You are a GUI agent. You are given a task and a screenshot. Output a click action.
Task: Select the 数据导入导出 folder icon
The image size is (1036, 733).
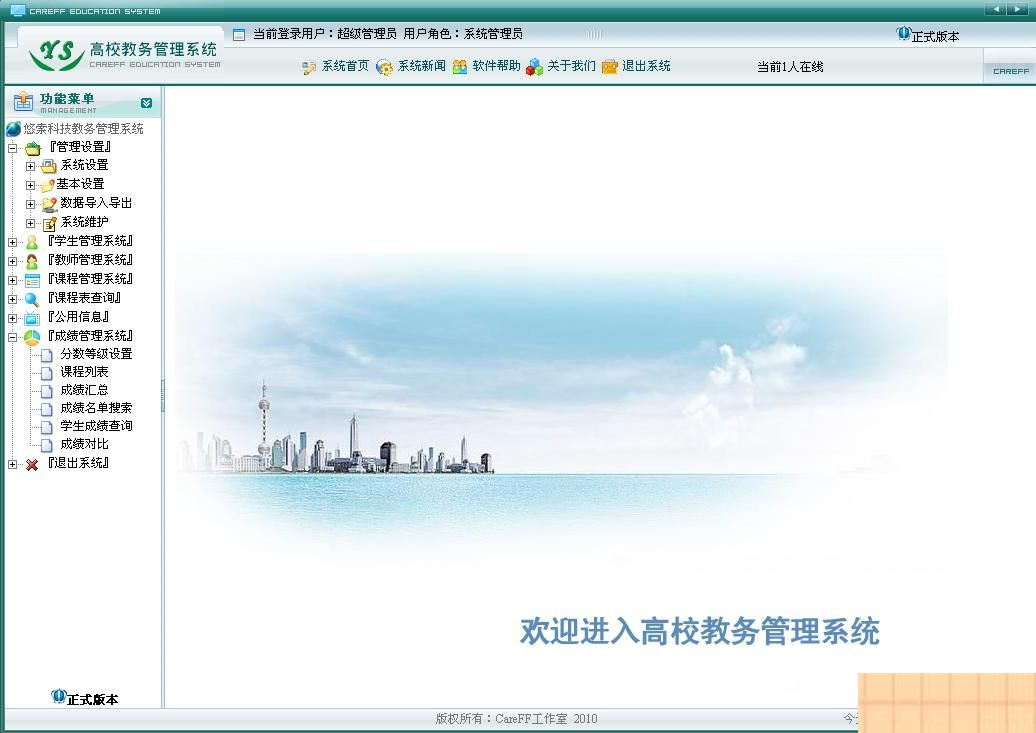click(47, 203)
